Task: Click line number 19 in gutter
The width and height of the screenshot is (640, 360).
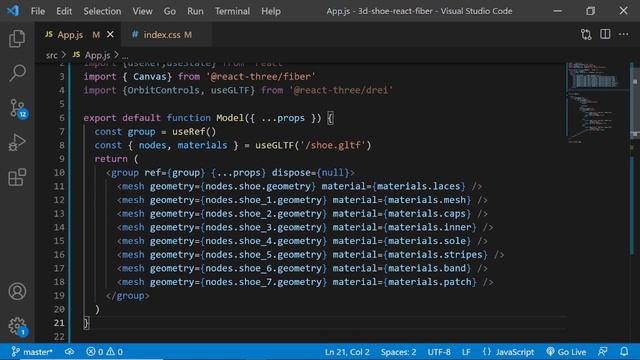Action: tap(59, 296)
